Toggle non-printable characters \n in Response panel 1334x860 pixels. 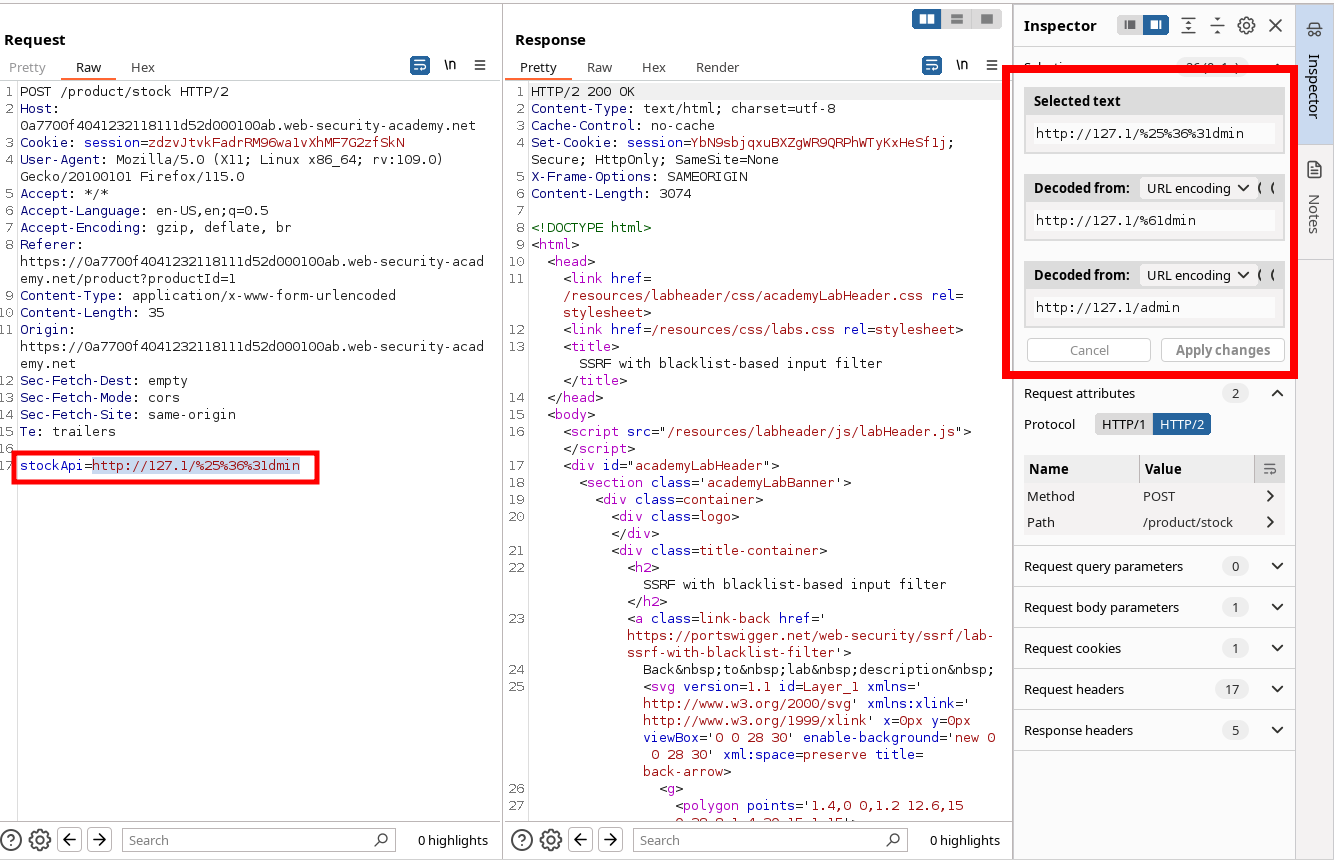click(x=962, y=65)
